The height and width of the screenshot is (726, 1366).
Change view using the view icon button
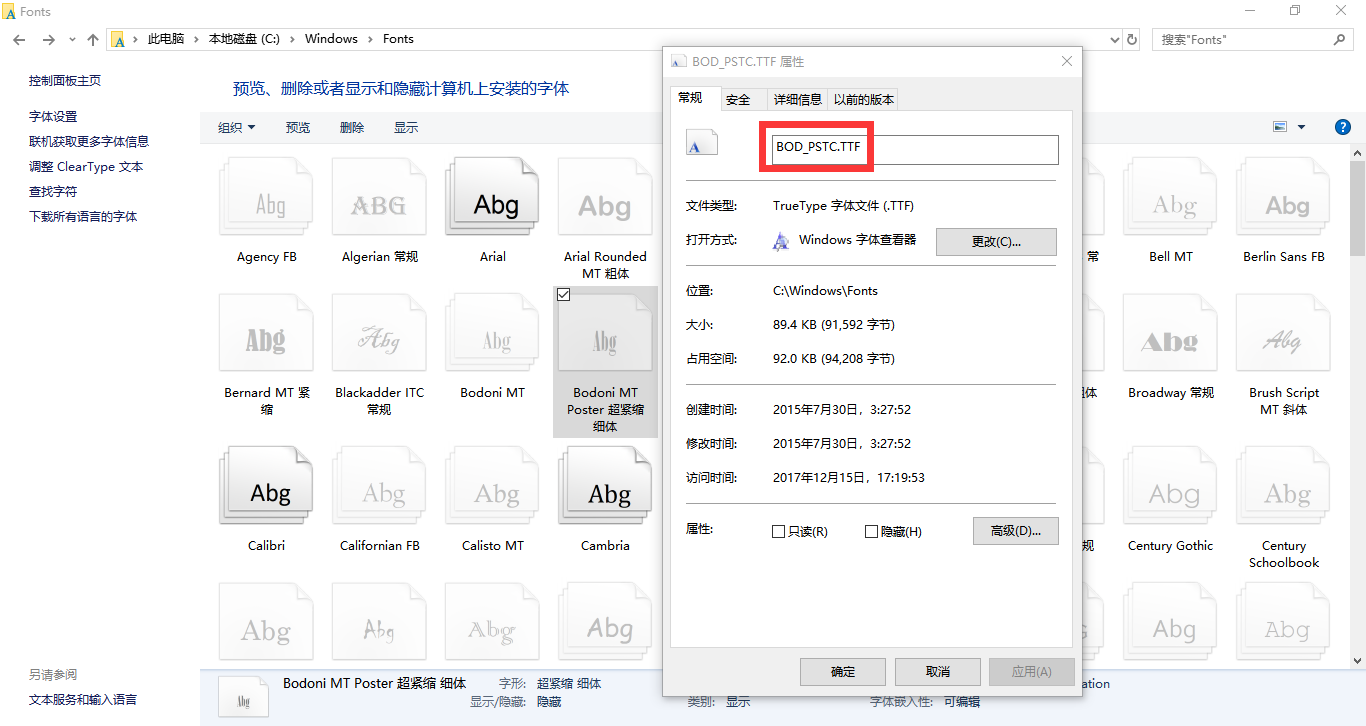pos(1280,127)
